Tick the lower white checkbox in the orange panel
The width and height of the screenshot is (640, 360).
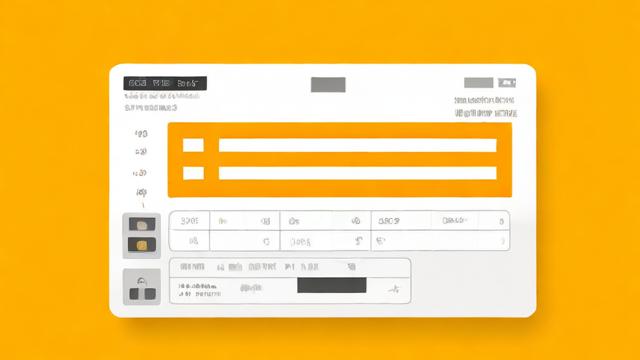coord(193,173)
